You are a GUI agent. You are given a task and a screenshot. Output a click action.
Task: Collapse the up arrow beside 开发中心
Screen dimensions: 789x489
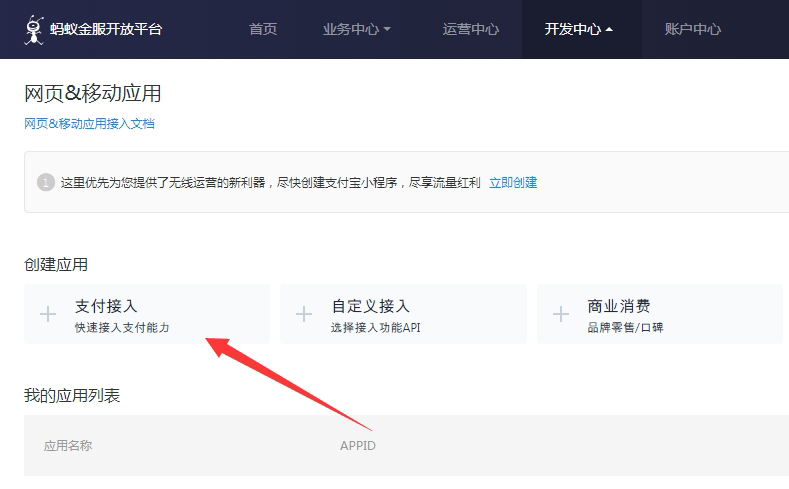(609, 30)
